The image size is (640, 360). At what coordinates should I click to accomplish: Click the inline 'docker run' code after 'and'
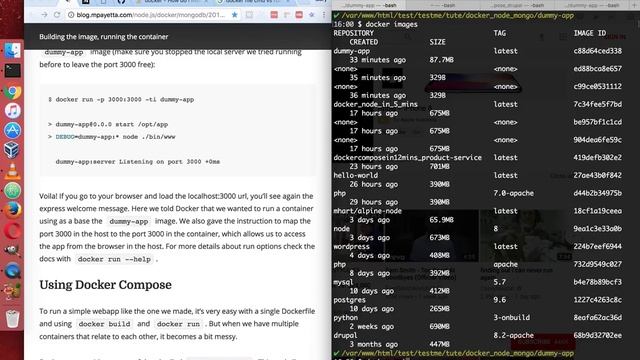[178, 324]
